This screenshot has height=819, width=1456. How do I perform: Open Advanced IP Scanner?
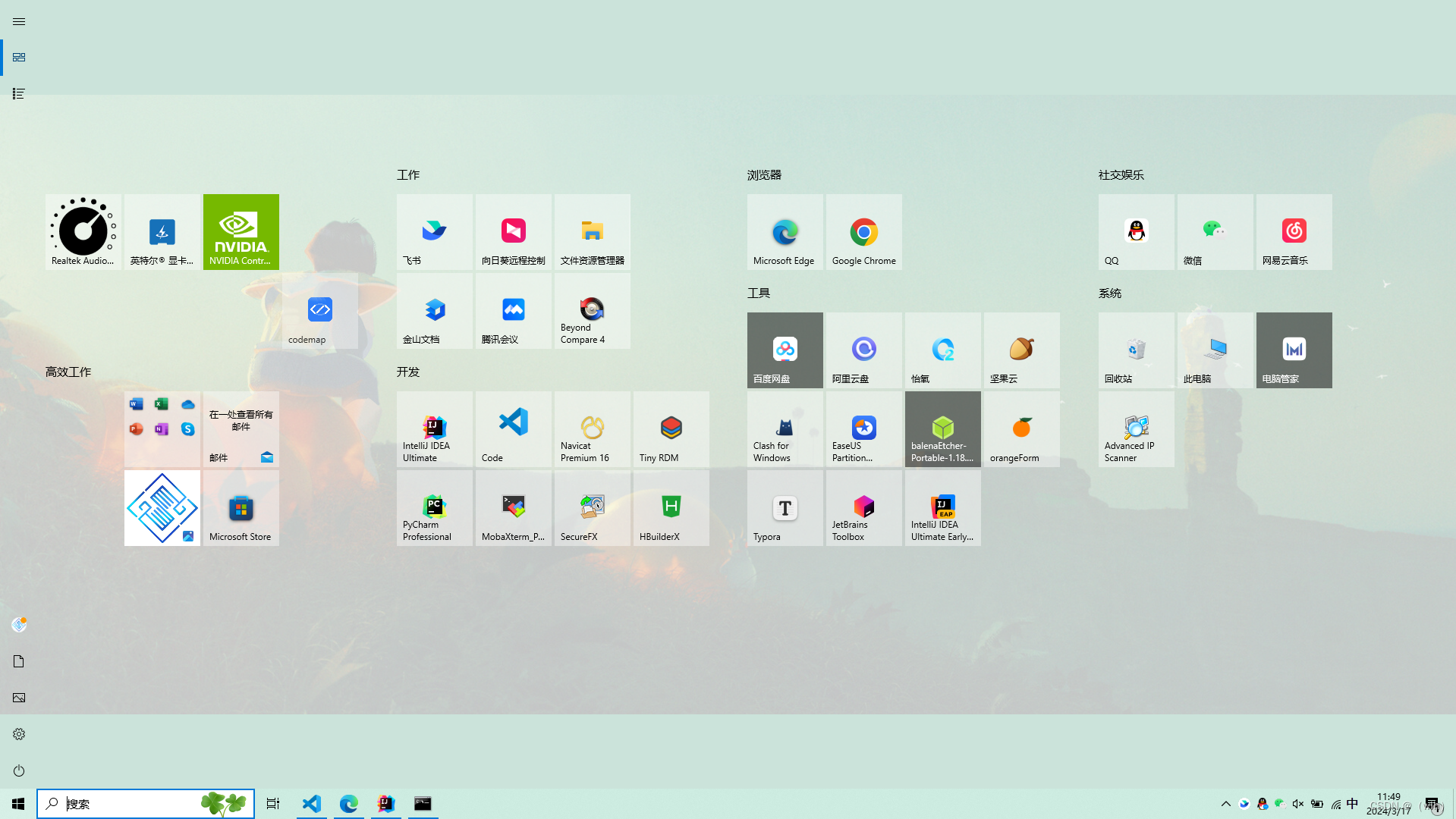(x=1137, y=429)
